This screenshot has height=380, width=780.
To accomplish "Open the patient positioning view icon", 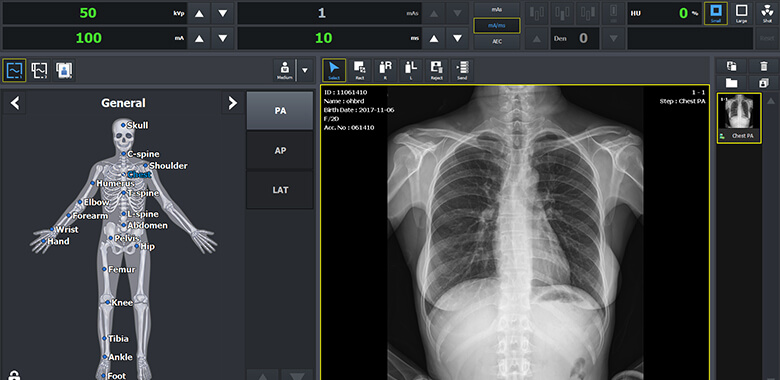I will tap(64, 70).
